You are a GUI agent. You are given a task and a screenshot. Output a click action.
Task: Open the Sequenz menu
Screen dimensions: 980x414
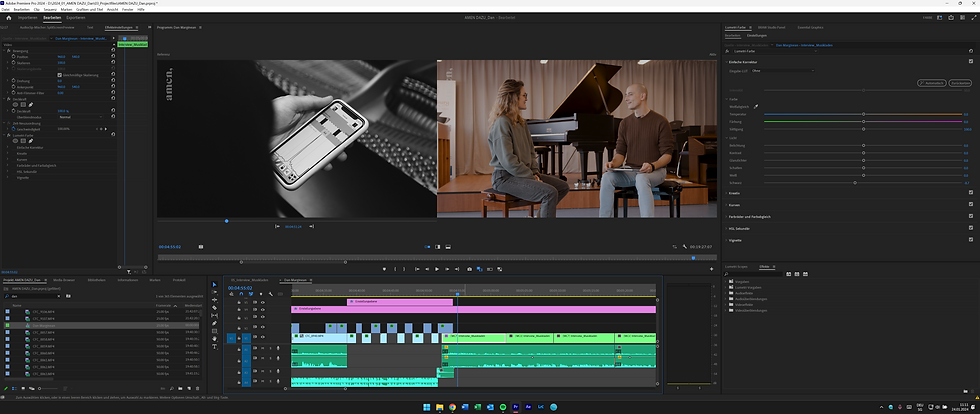point(52,9)
